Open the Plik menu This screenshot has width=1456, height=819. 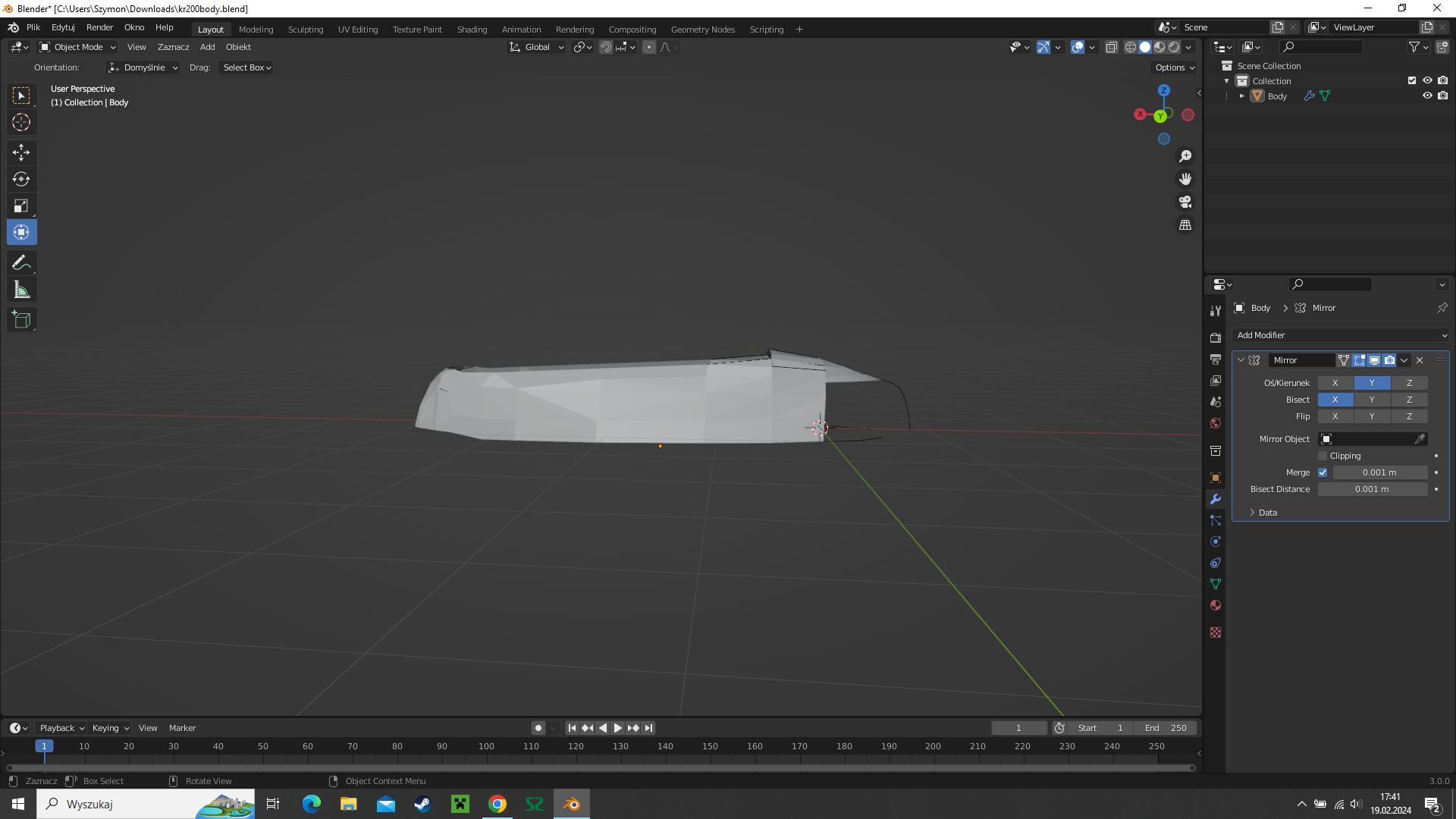pos(33,27)
